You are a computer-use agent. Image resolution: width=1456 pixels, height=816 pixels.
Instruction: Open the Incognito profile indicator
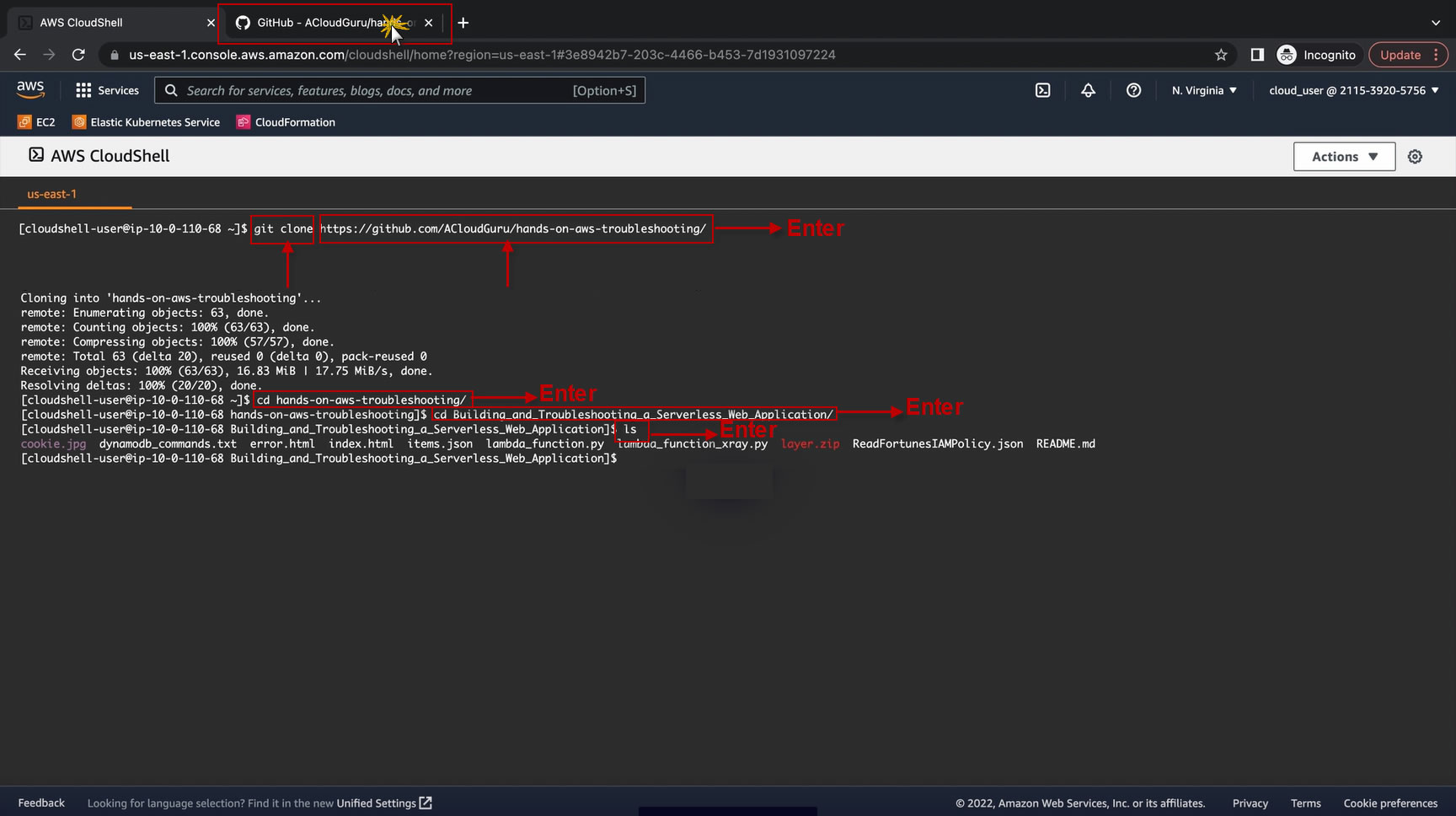tap(1317, 55)
